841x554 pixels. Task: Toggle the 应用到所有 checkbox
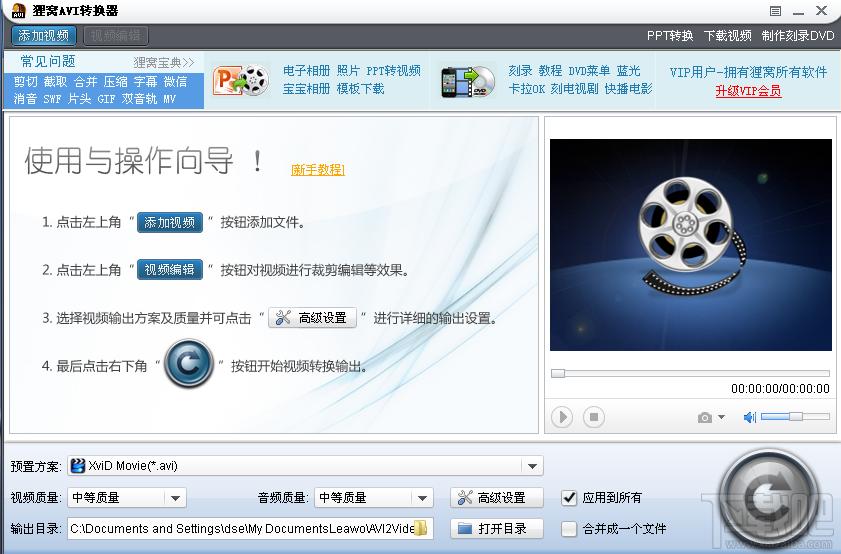coord(569,498)
